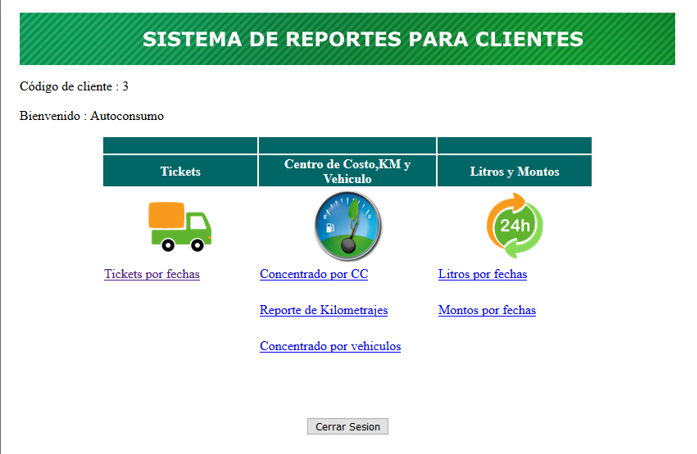Open the Concentrado por CC link
The height and width of the screenshot is (454, 697).
(314, 274)
